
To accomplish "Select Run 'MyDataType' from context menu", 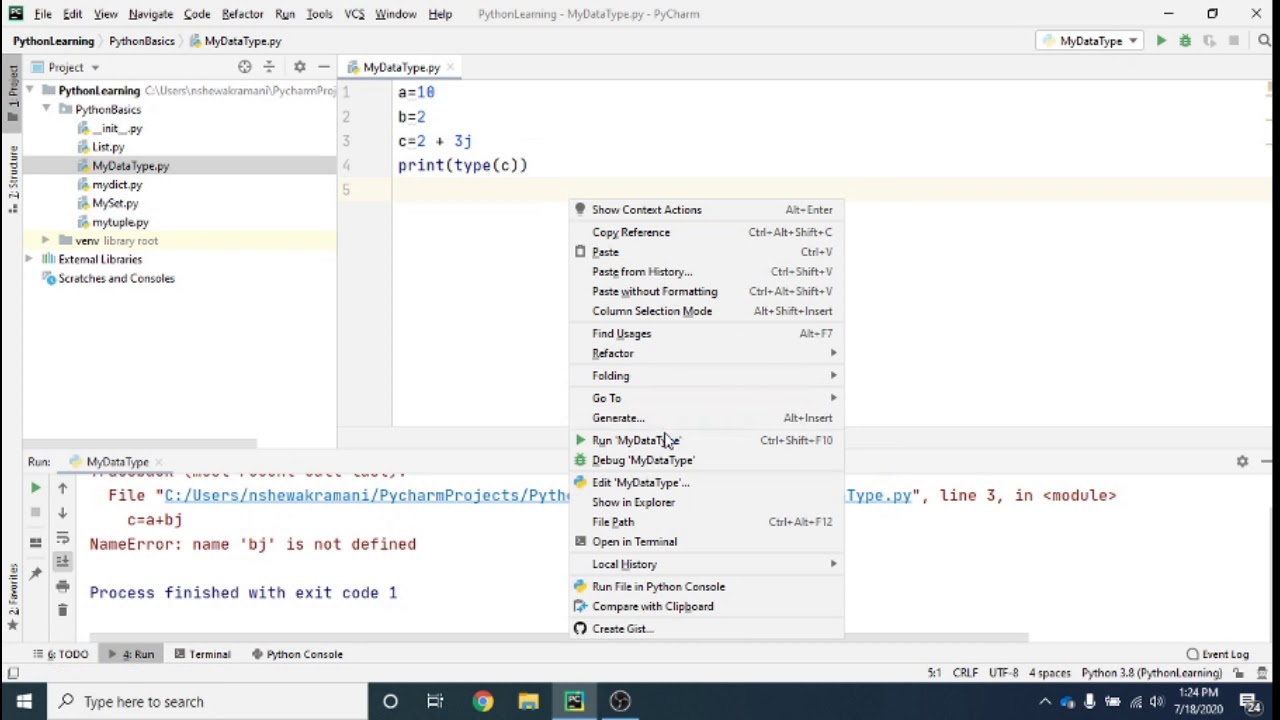I will pyautogui.click(x=707, y=440).
